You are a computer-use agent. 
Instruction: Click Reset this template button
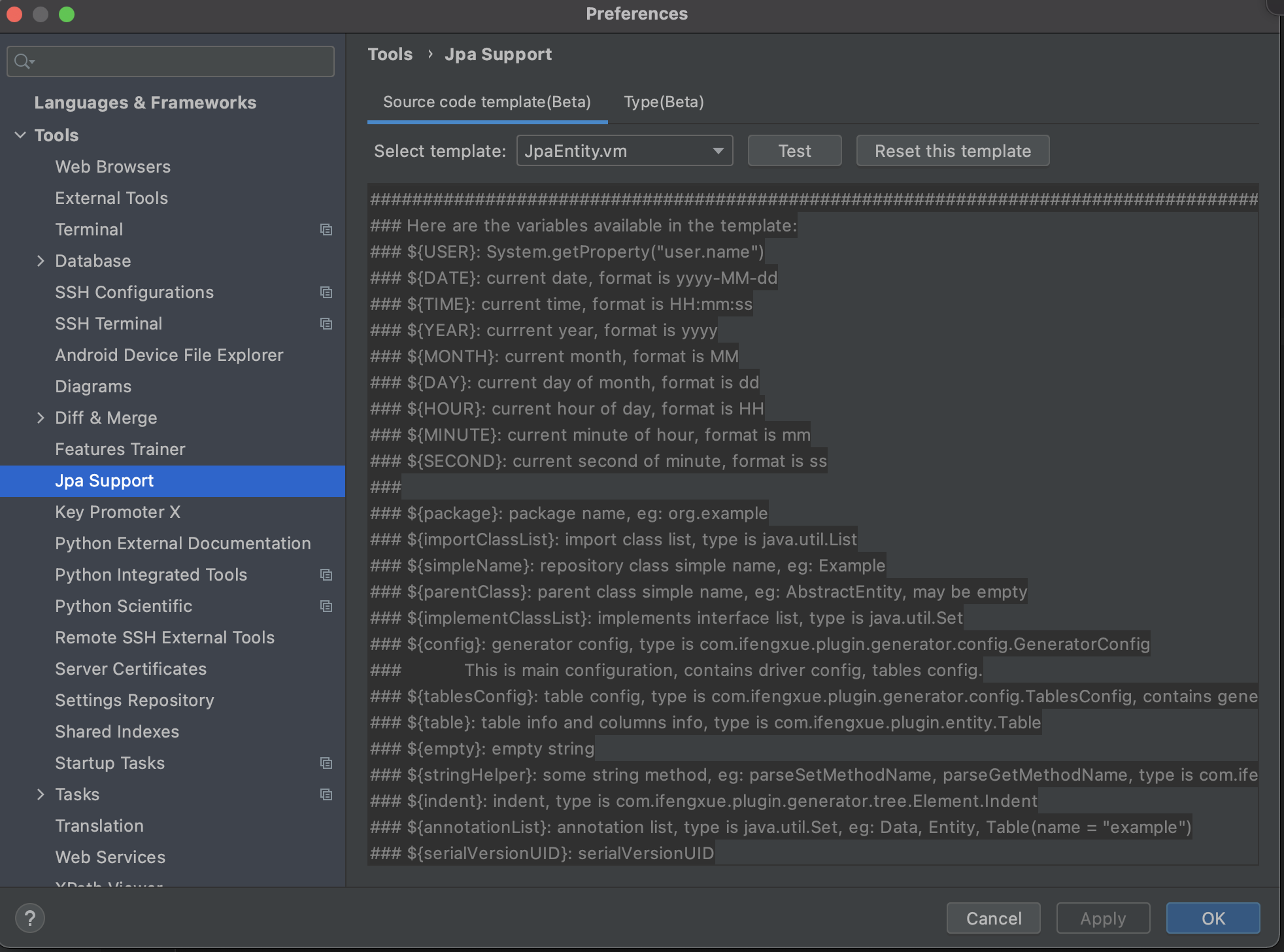[x=953, y=151]
